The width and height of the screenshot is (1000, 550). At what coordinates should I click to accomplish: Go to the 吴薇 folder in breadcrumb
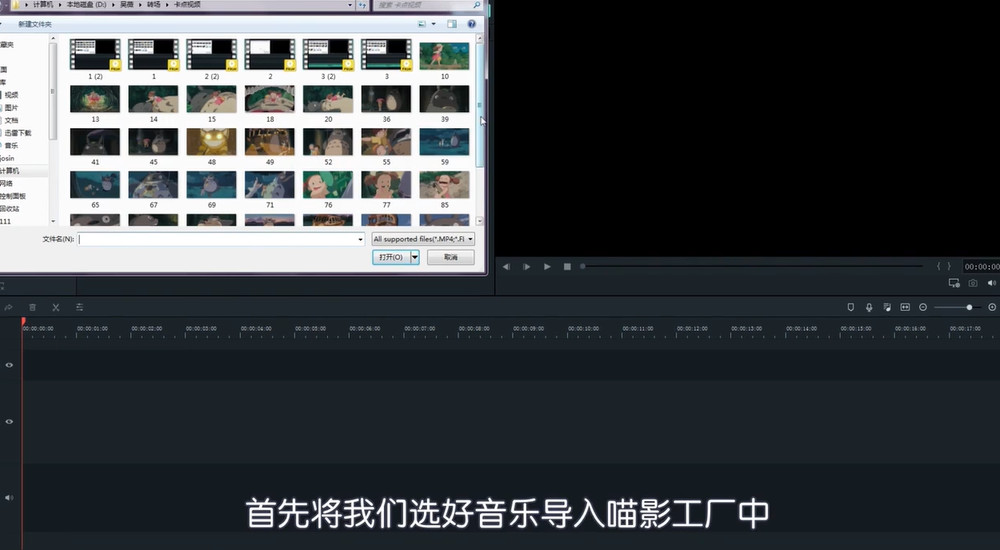click(127, 4)
